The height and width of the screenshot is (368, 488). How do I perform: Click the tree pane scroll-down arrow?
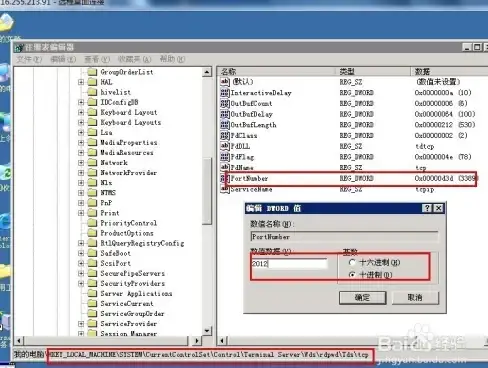click(207, 331)
